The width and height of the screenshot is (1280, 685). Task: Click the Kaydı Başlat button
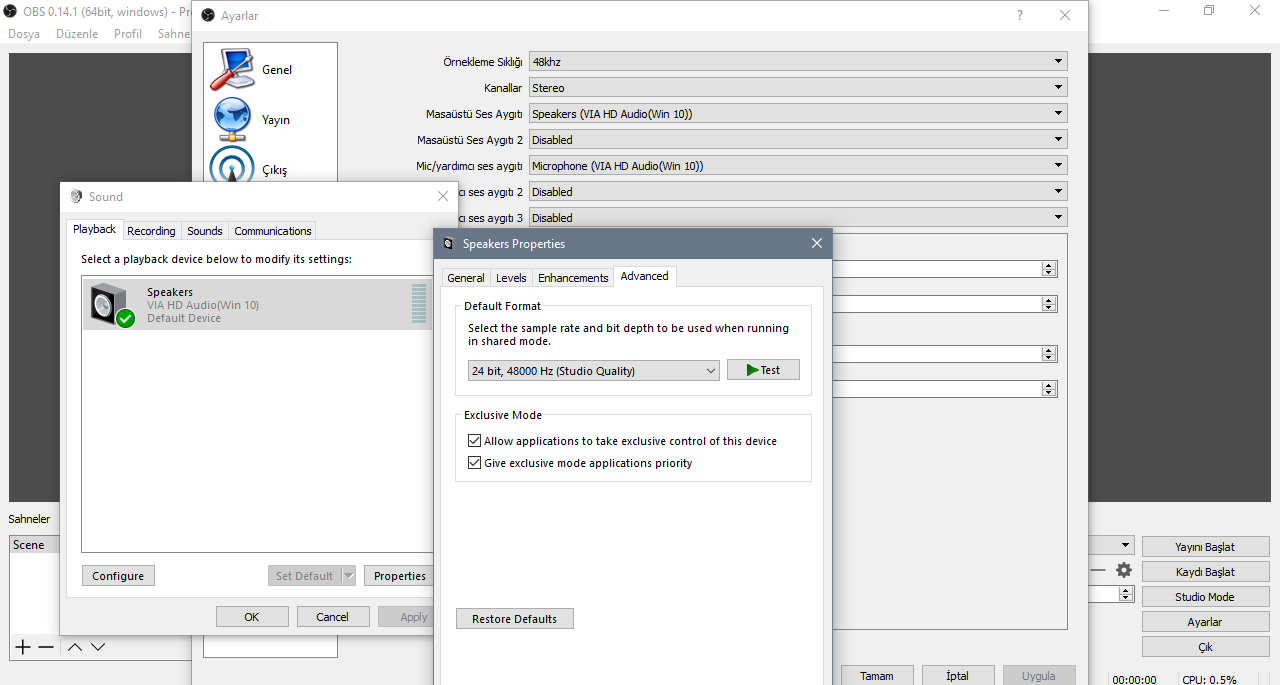coord(1205,572)
